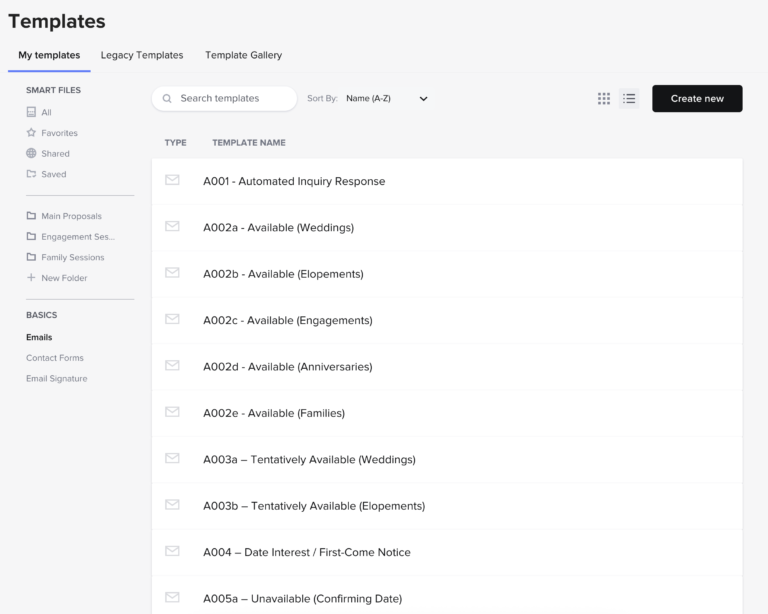Open the Favorites link in sidebar
This screenshot has width=768, height=614.
tap(59, 133)
